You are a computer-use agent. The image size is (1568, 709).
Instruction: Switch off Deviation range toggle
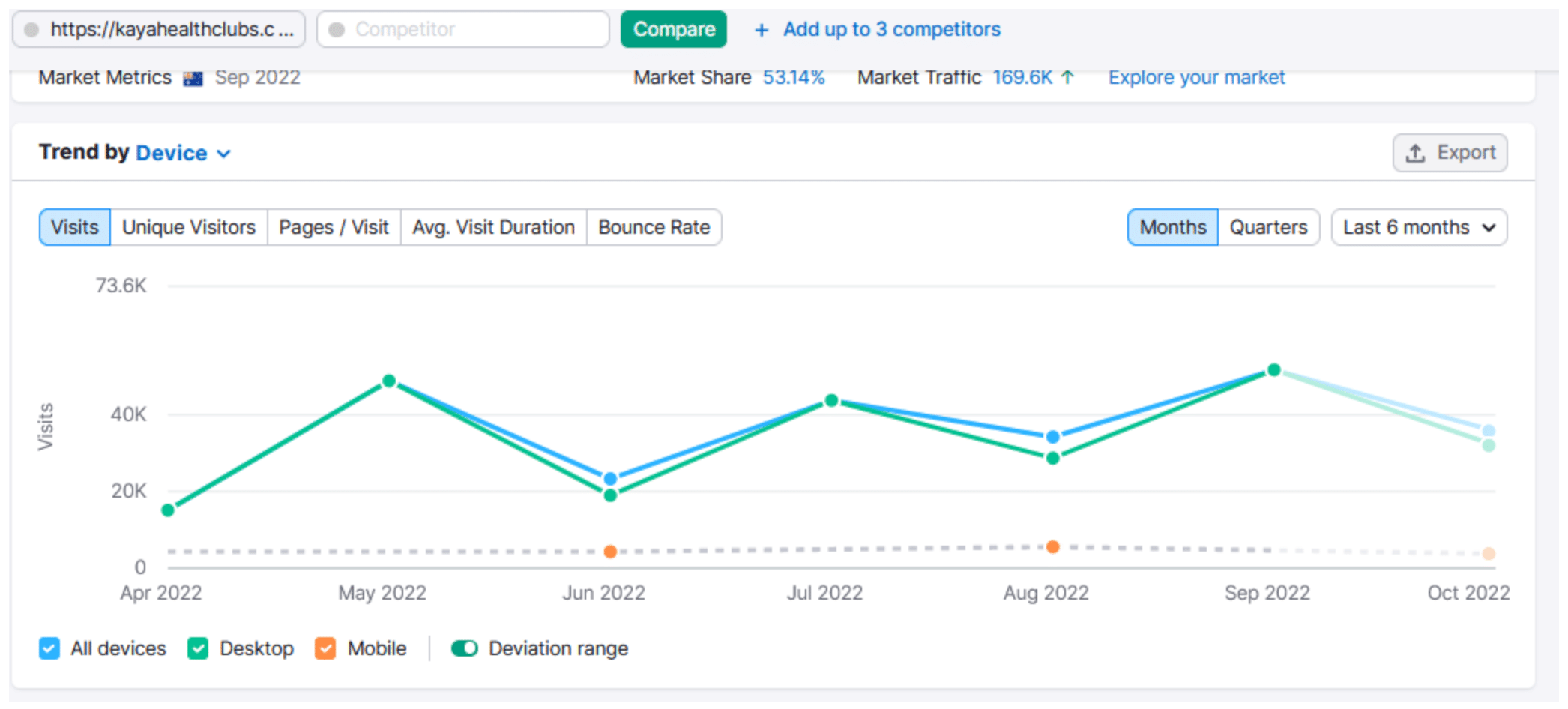[x=465, y=648]
